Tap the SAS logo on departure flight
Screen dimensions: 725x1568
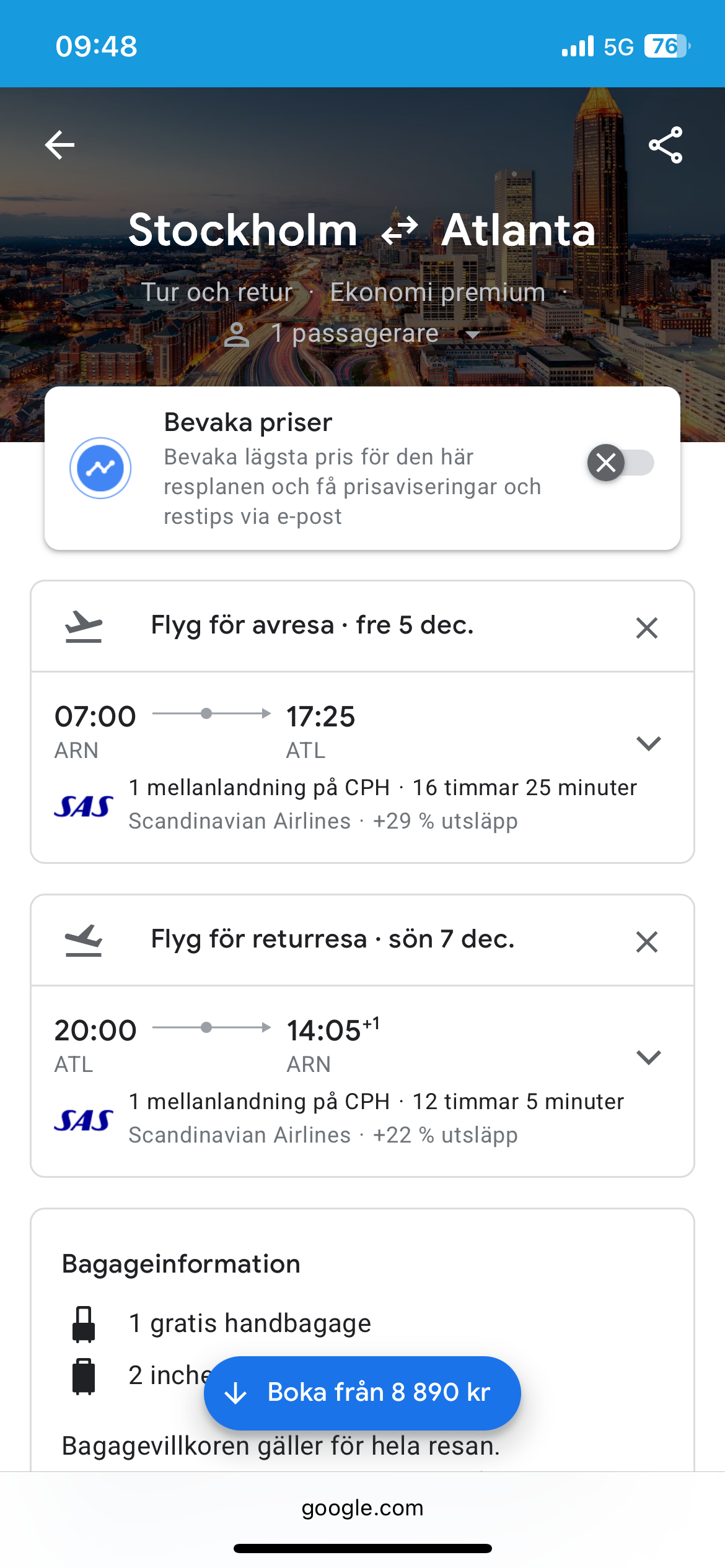[x=84, y=806]
